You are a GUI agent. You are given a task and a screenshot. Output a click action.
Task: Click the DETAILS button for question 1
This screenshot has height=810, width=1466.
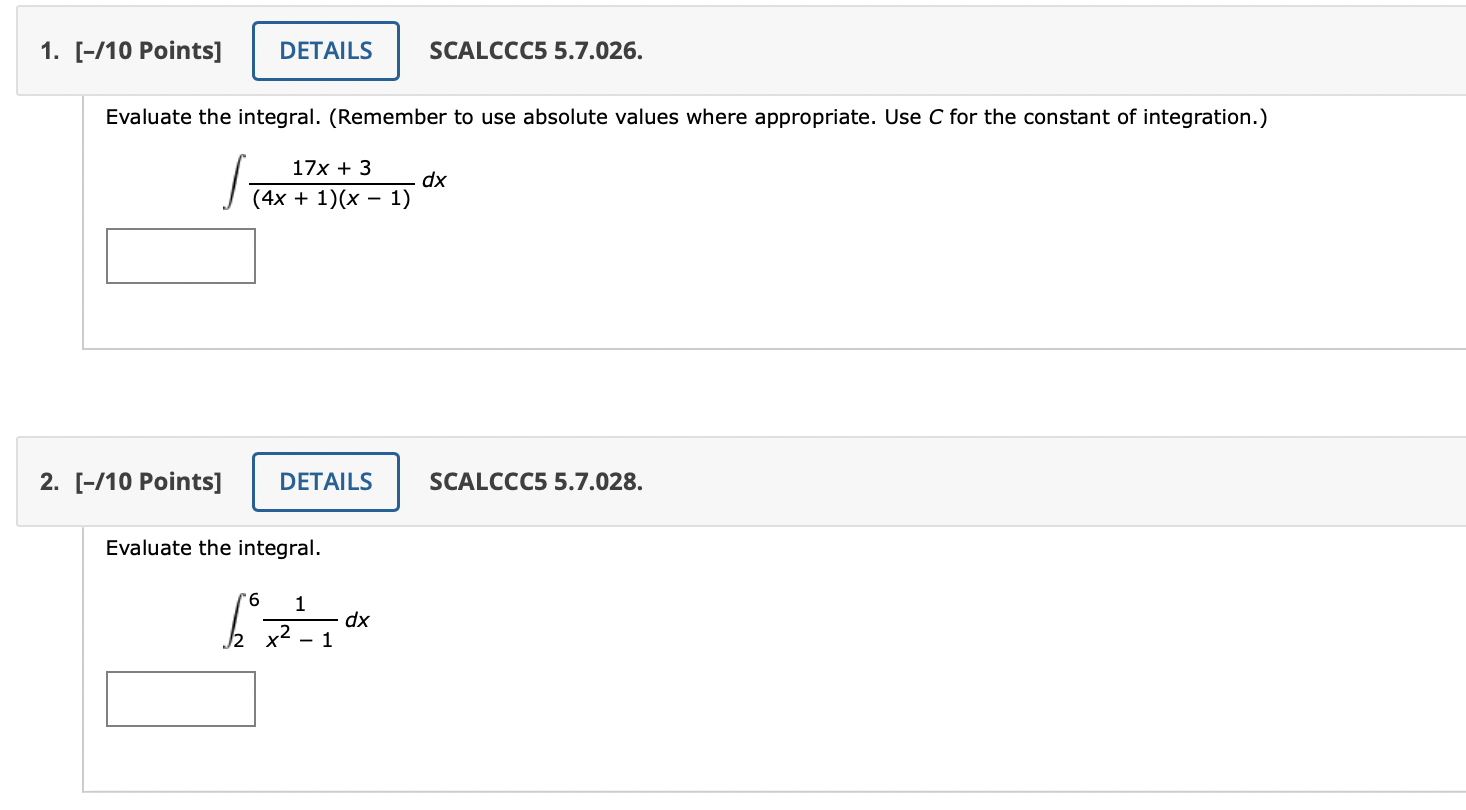(325, 50)
